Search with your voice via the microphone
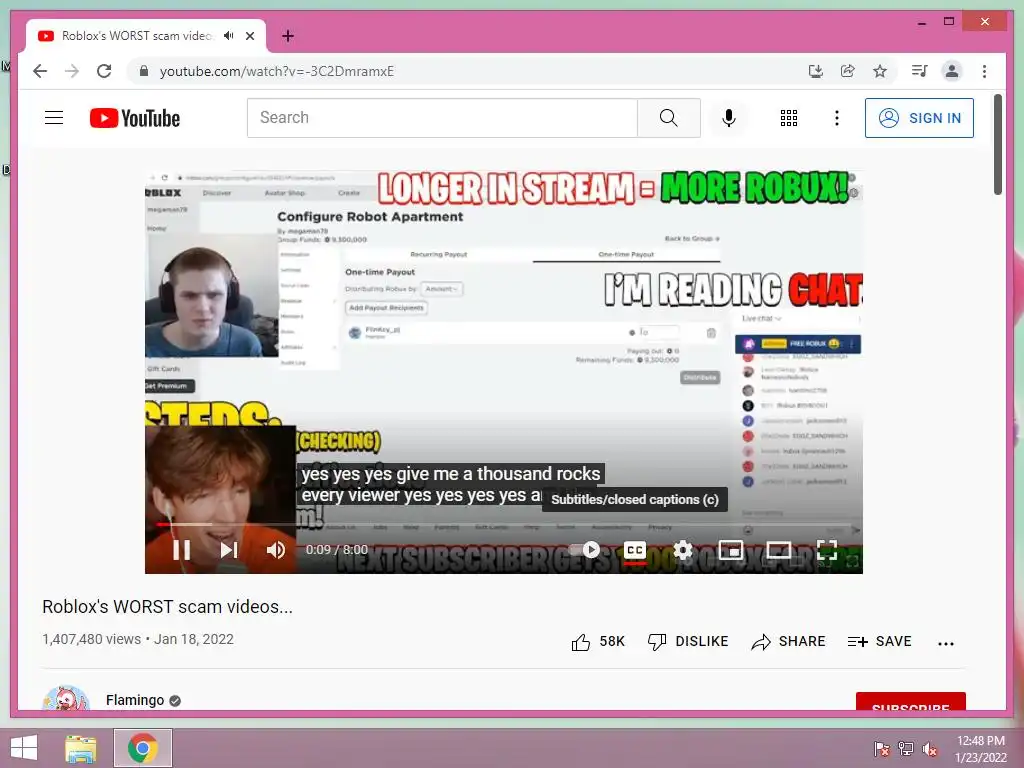Viewport: 1024px width, 768px height. coord(729,118)
